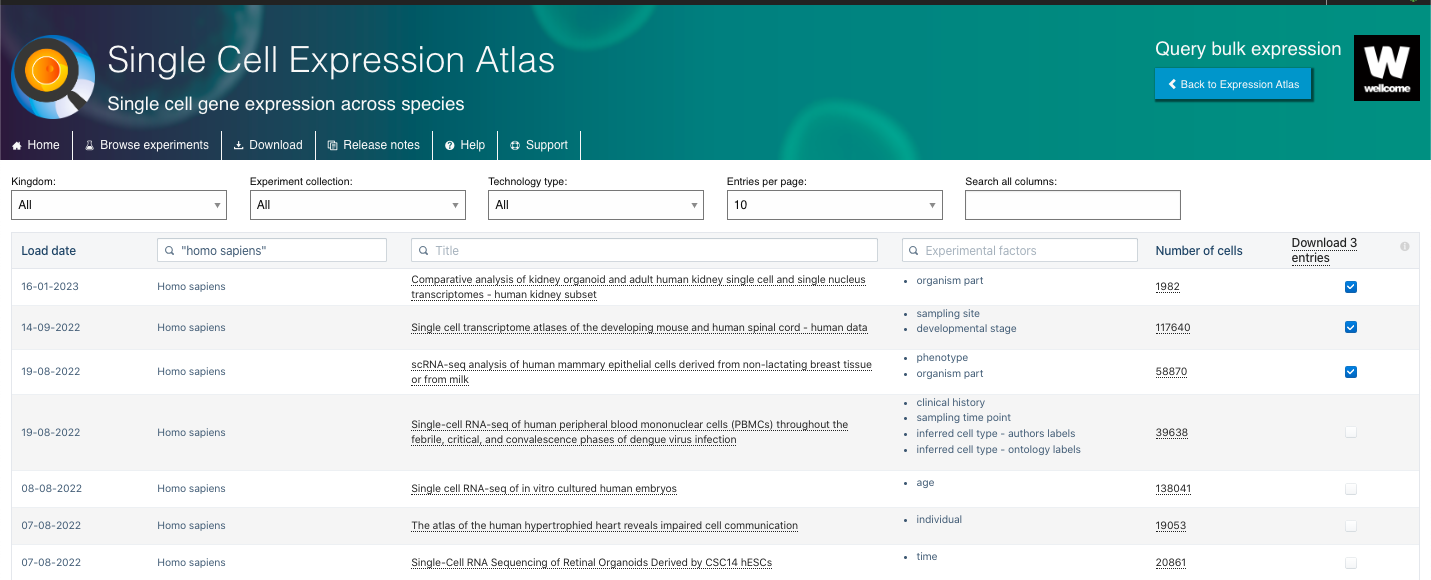Open the Kingdom dropdown
This screenshot has height=580, width=1431.
119,205
